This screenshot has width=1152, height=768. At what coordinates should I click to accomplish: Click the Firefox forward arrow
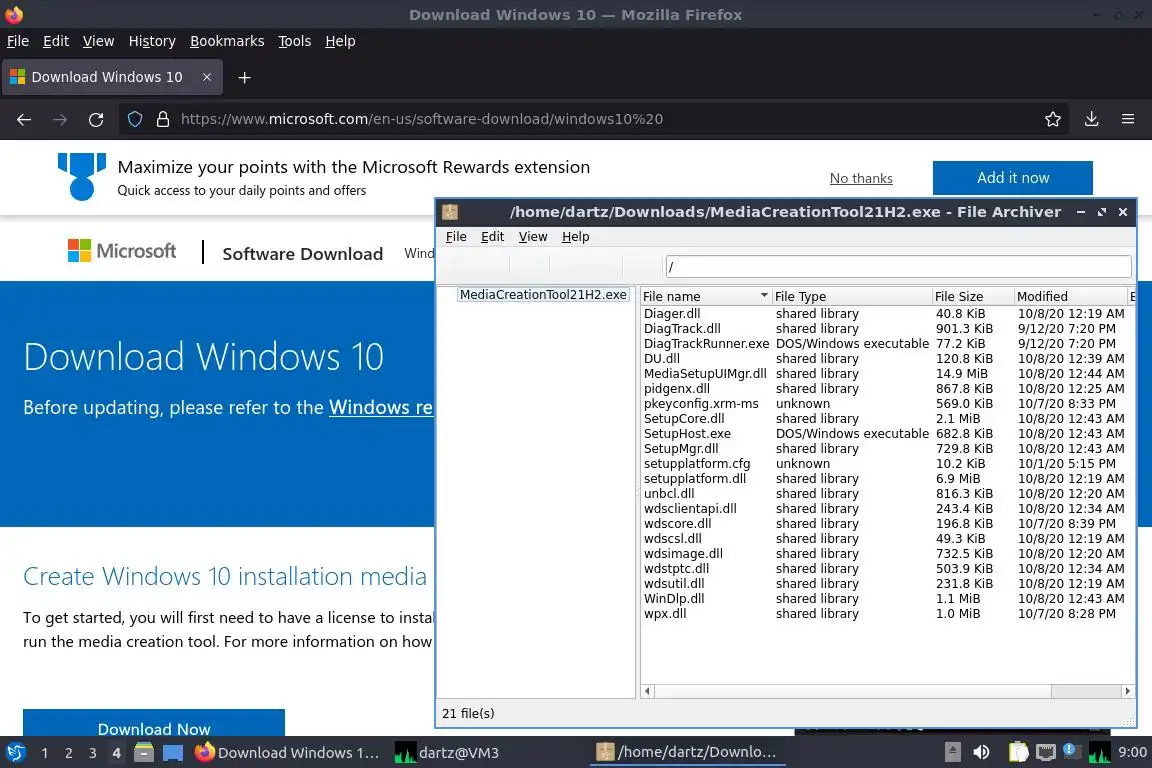coord(60,119)
